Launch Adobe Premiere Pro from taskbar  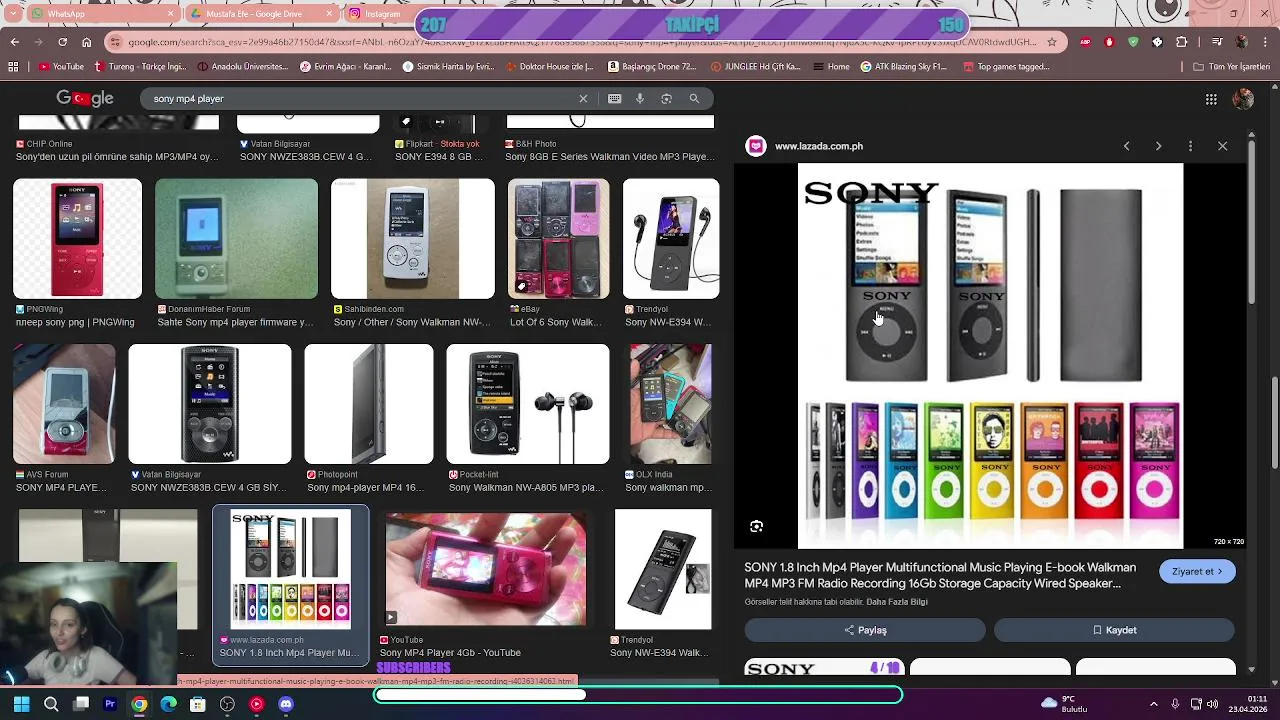(x=110, y=704)
